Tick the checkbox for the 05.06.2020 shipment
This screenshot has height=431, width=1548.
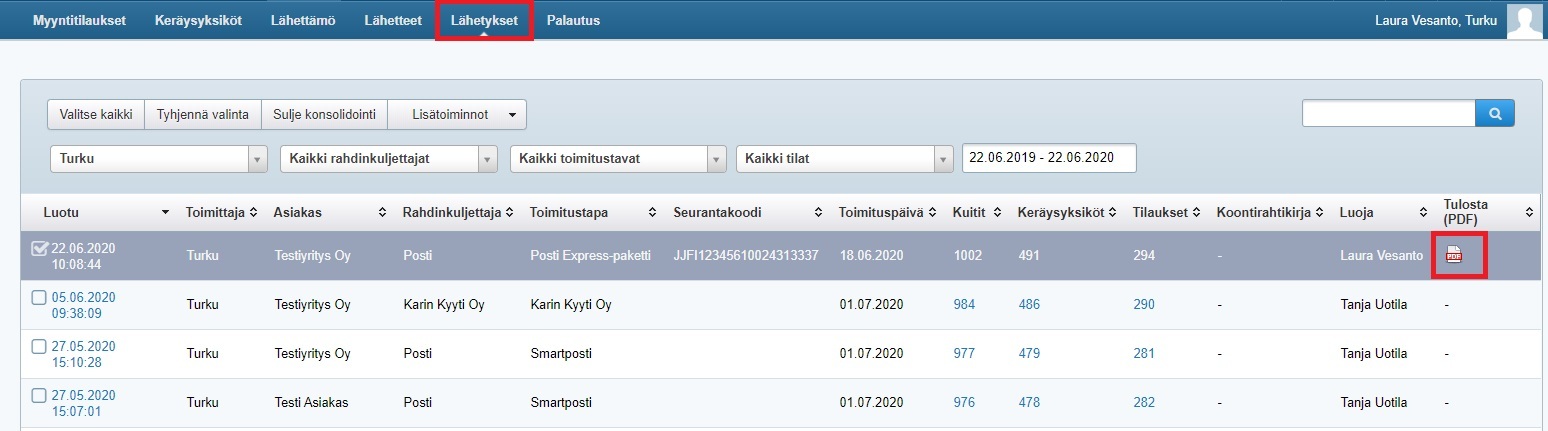coord(39,298)
